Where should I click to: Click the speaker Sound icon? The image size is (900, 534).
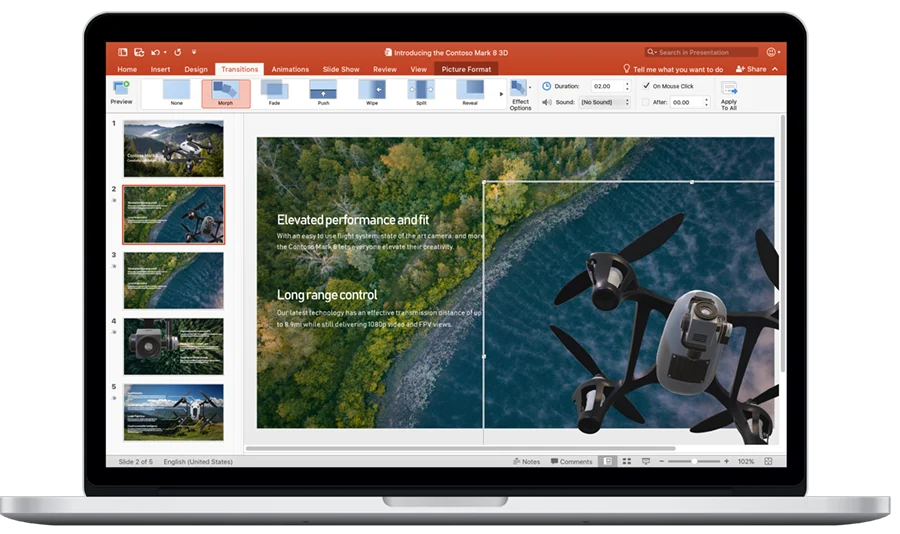click(x=547, y=102)
